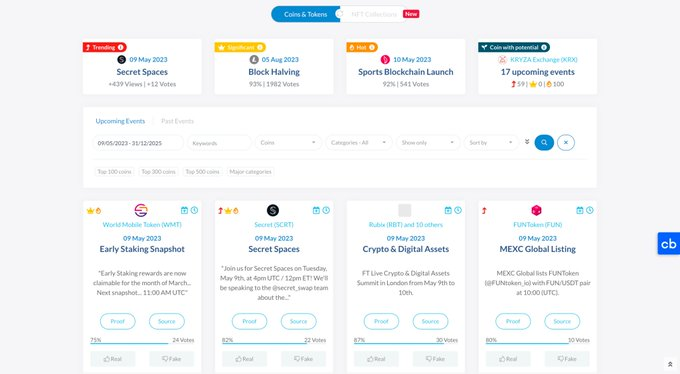
Task: Clear filters with the X button
Action: coord(566,142)
